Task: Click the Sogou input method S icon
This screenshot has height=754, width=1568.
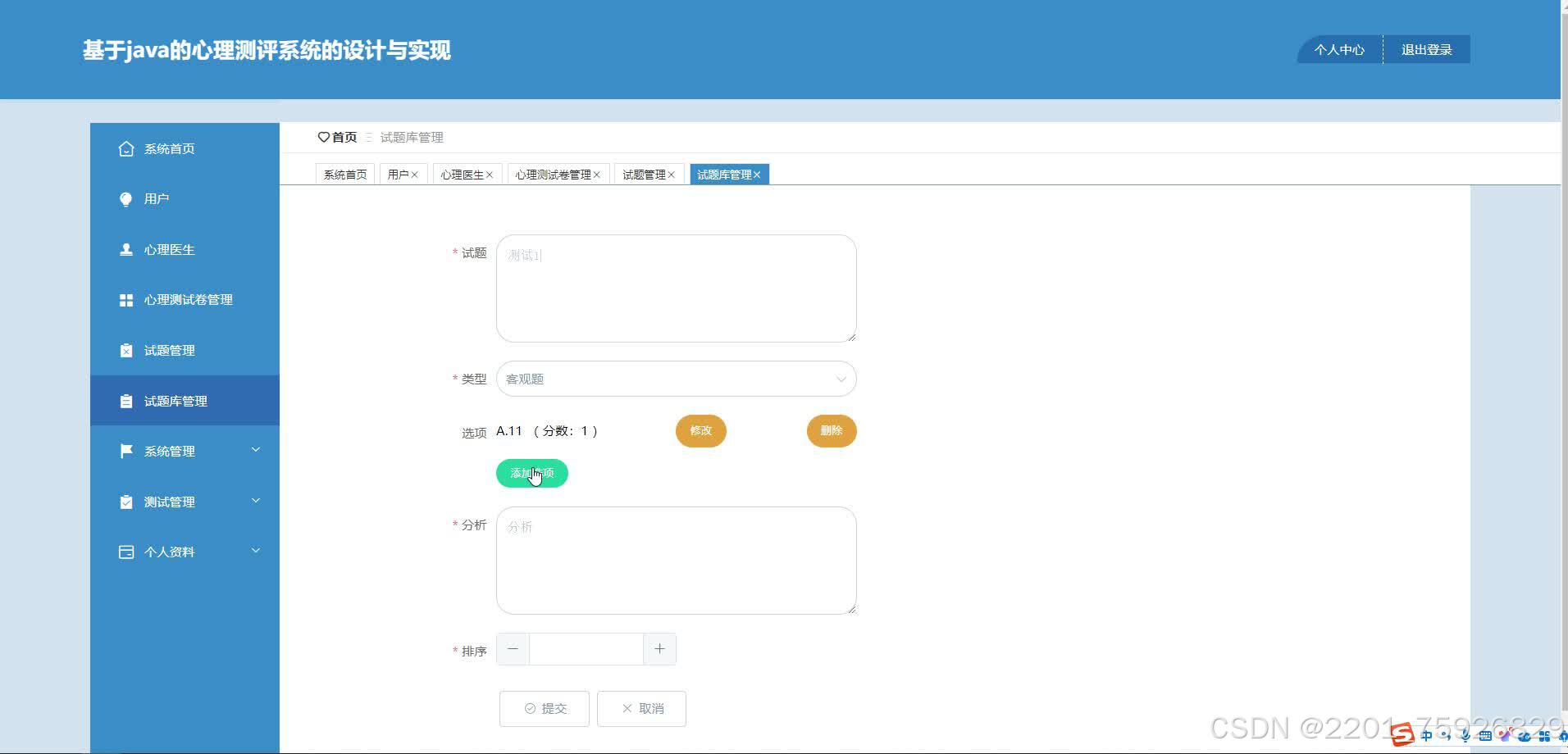Action: (x=1402, y=734)
